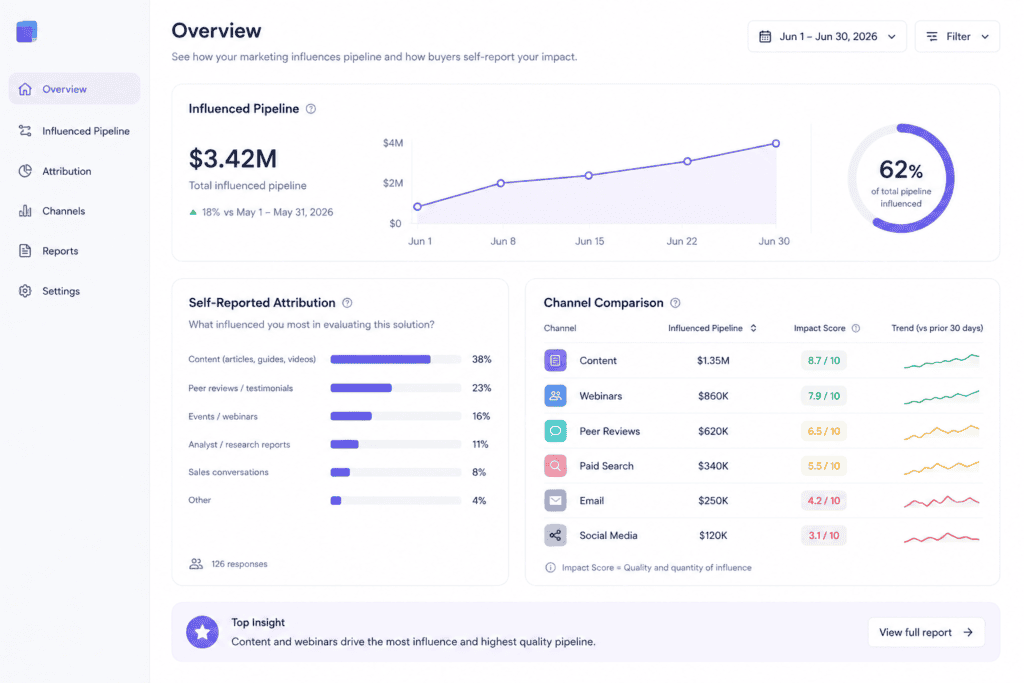
Task: Click the Overview home icon
Action: [25, 89]
